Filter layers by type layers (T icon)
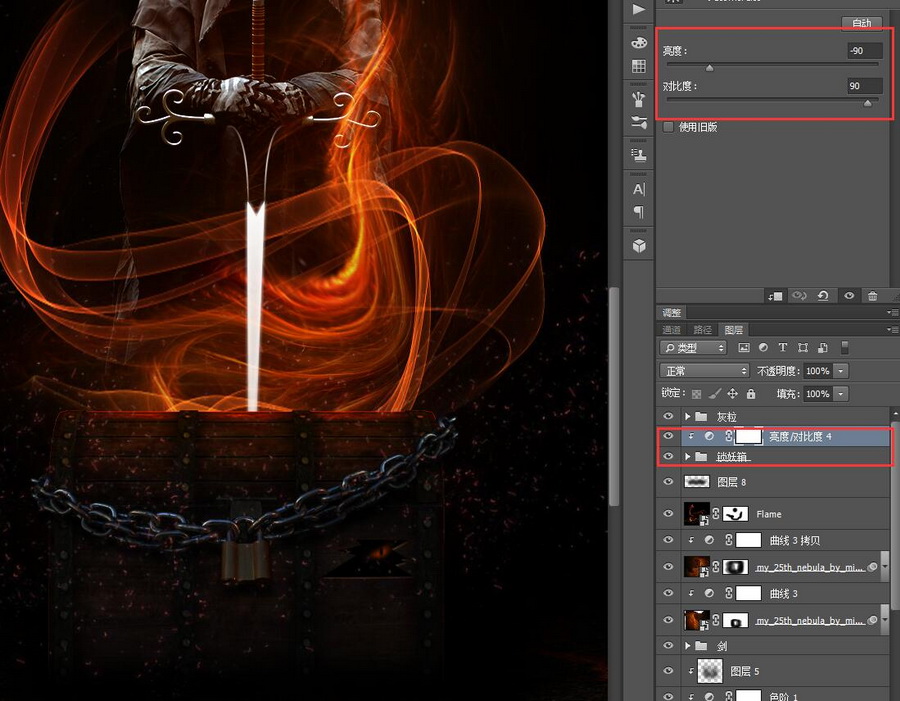 [x=782, y=348]
